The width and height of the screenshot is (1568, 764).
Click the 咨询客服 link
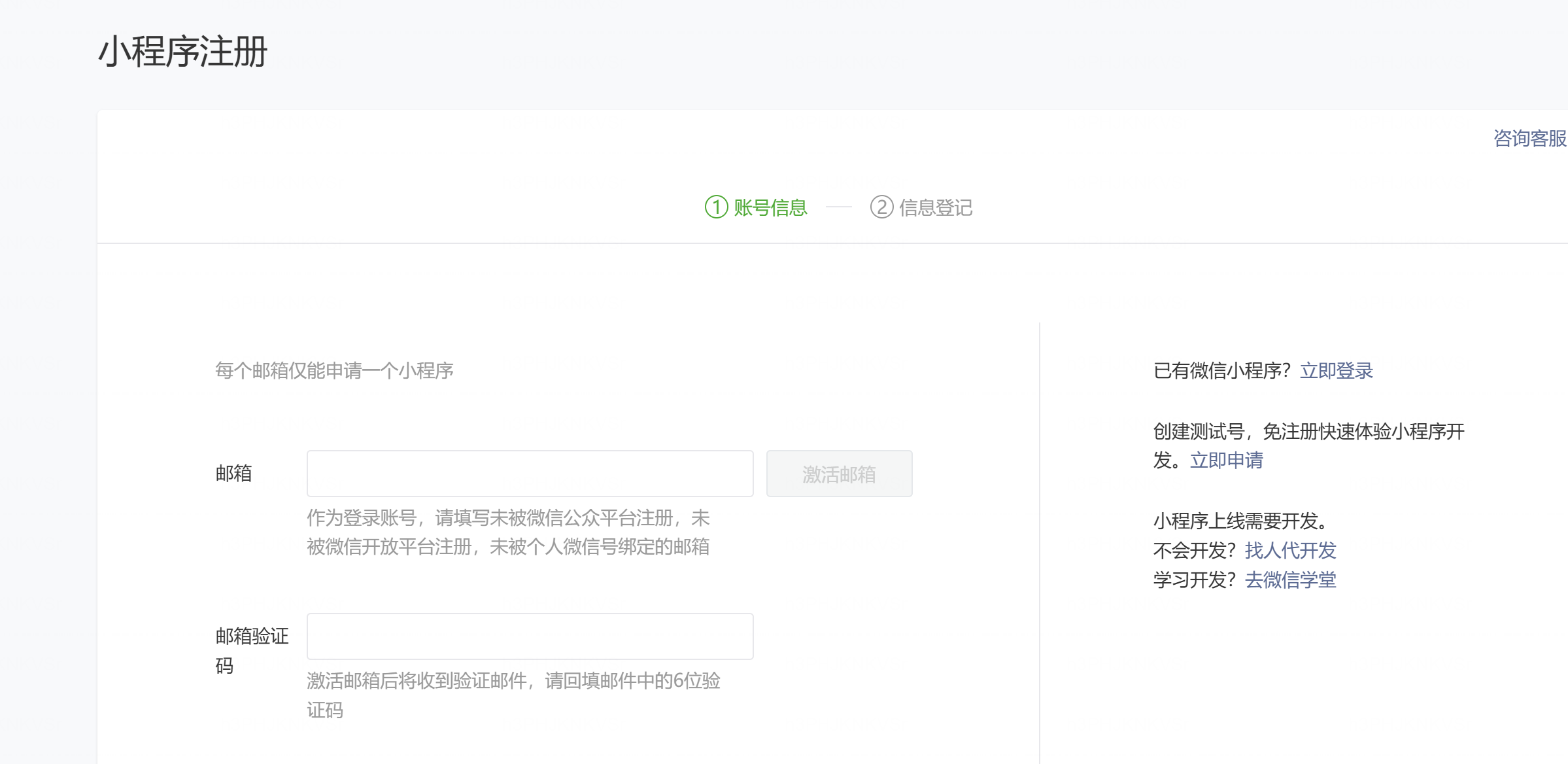pyautogui.click(x=1530, y=139)
